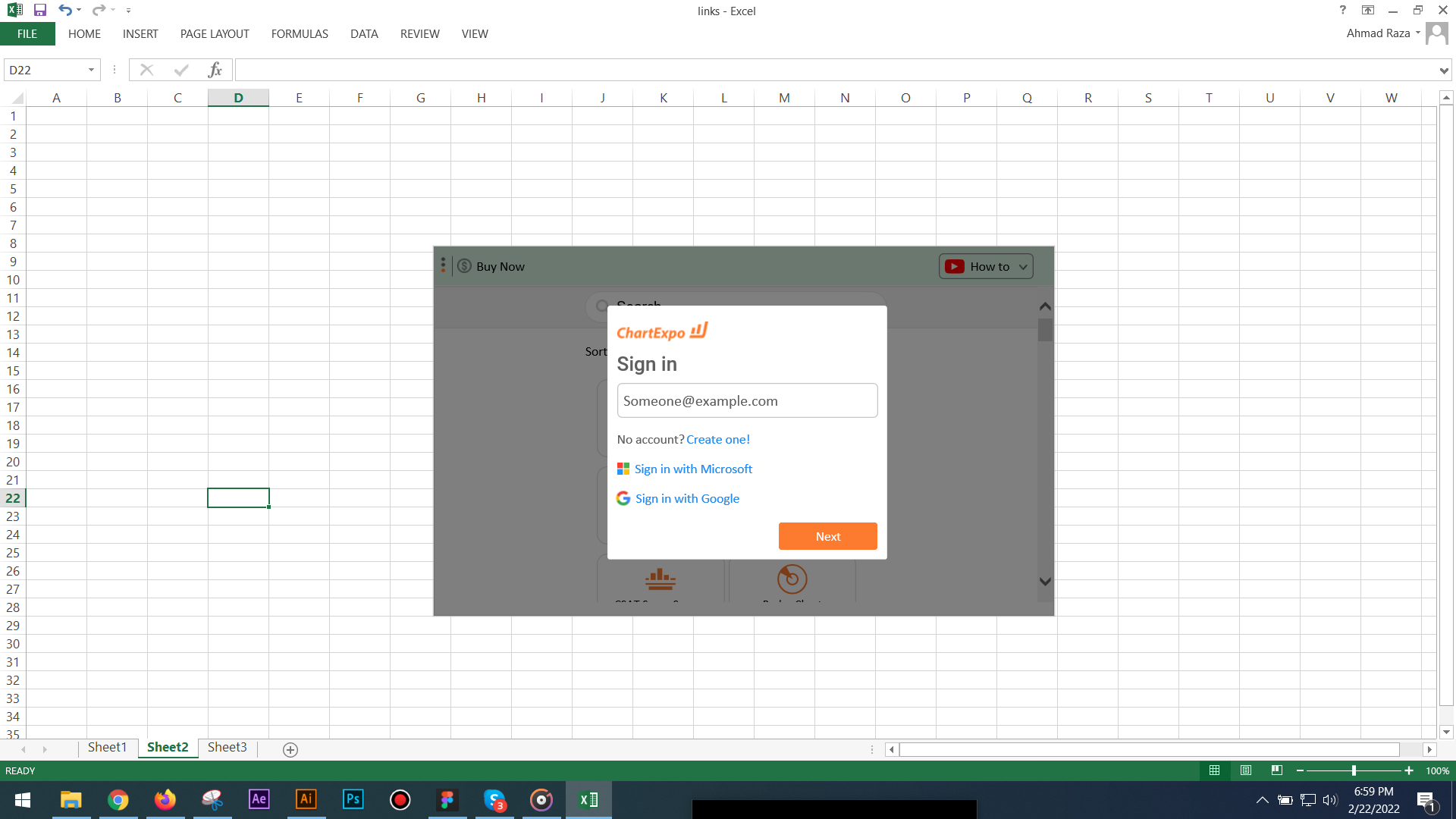Choose Sign in with Google

point(678,498)
